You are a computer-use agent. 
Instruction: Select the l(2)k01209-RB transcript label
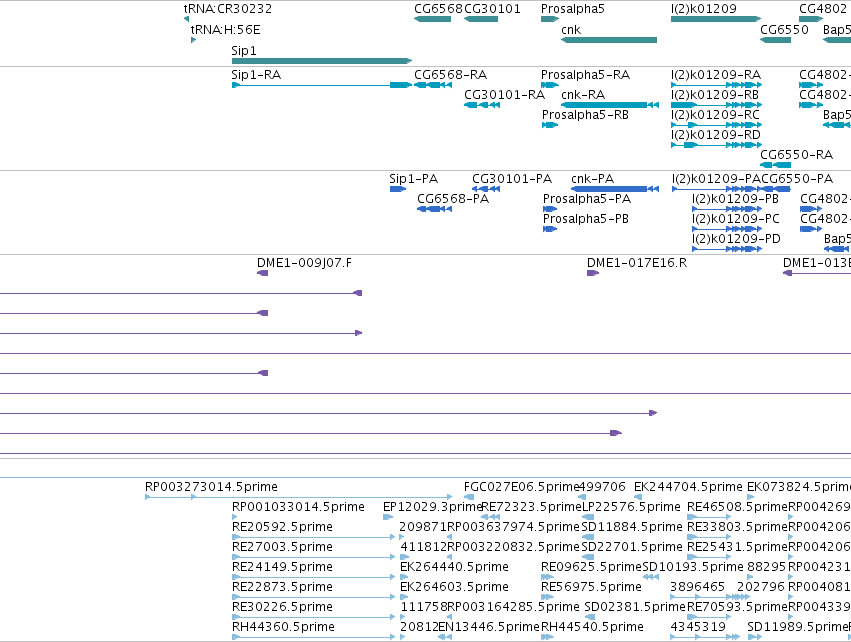715,94
